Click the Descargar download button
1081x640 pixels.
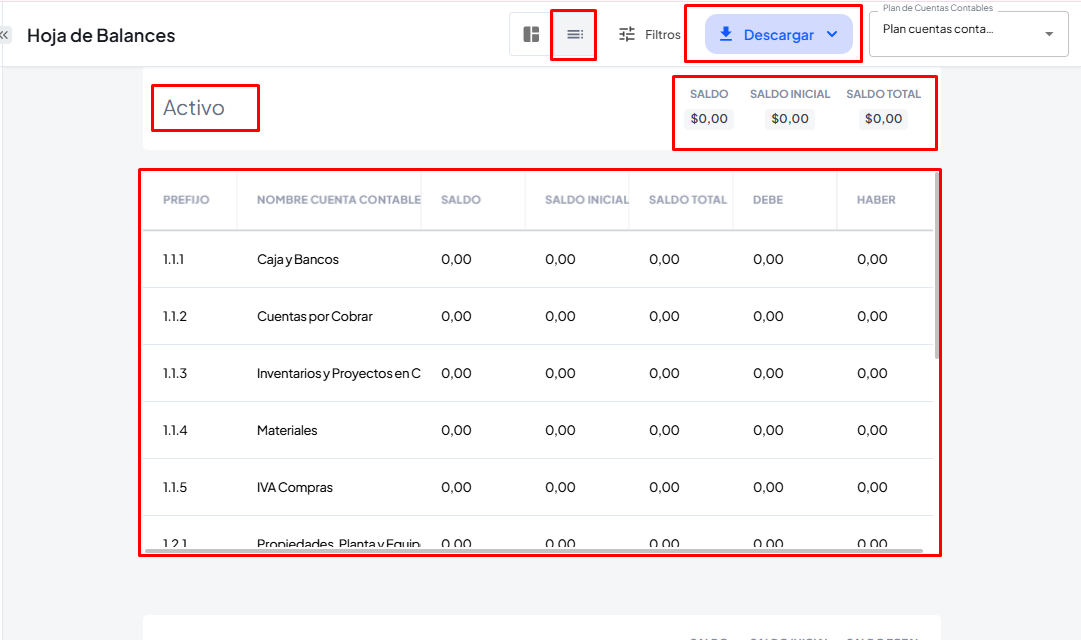778,34
